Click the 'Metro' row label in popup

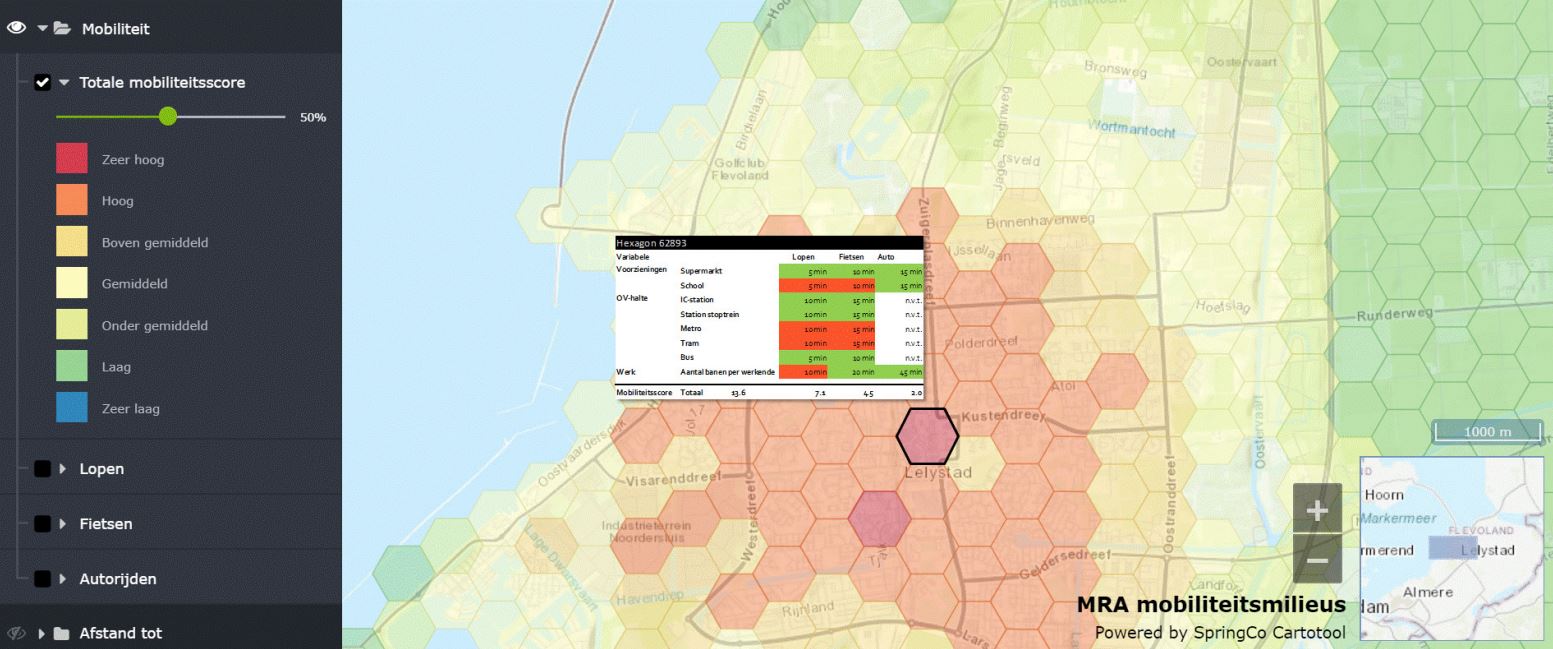(691, 328)
